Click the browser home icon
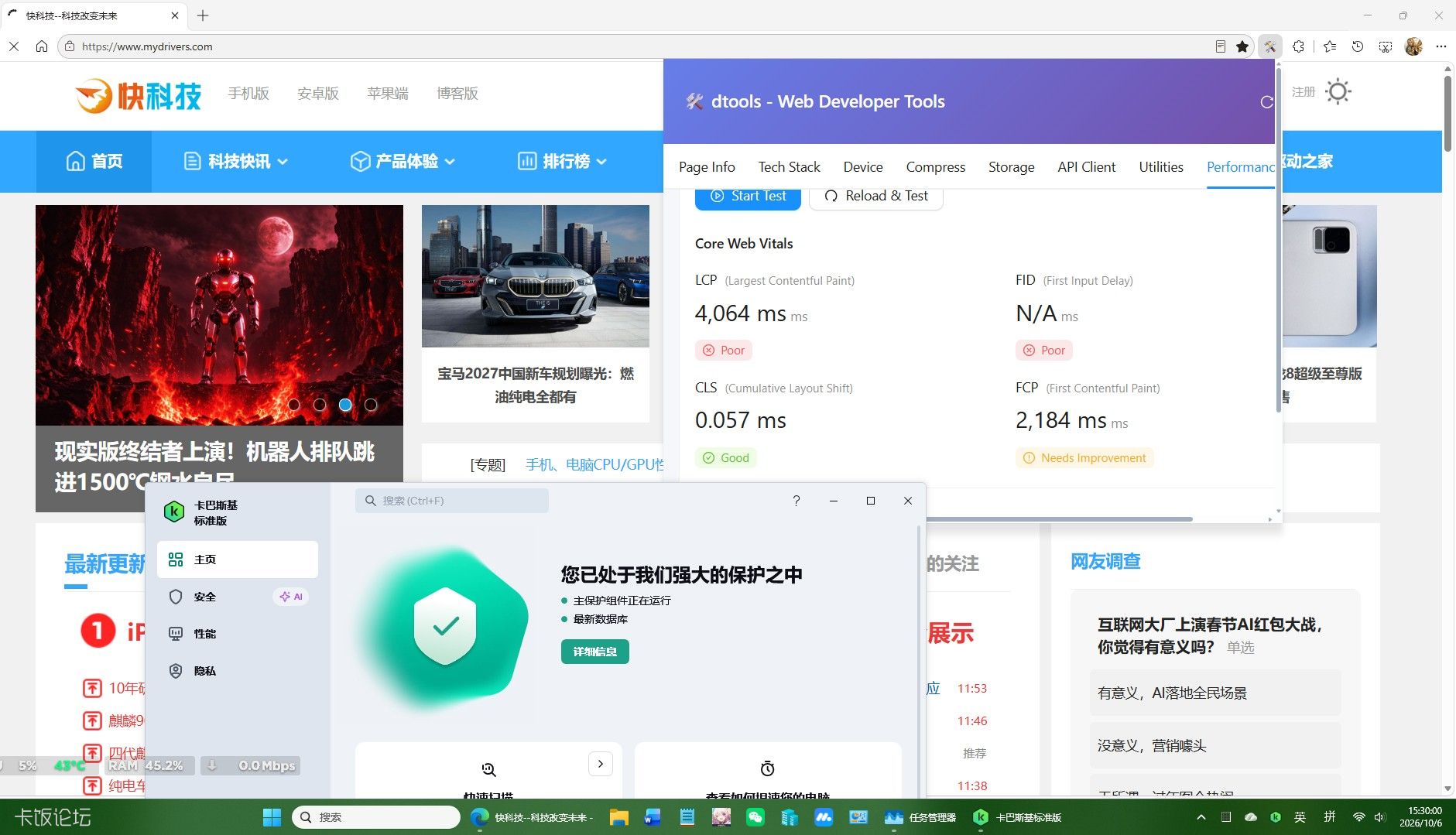This screenshot has height=835, width=1456. 42,46
